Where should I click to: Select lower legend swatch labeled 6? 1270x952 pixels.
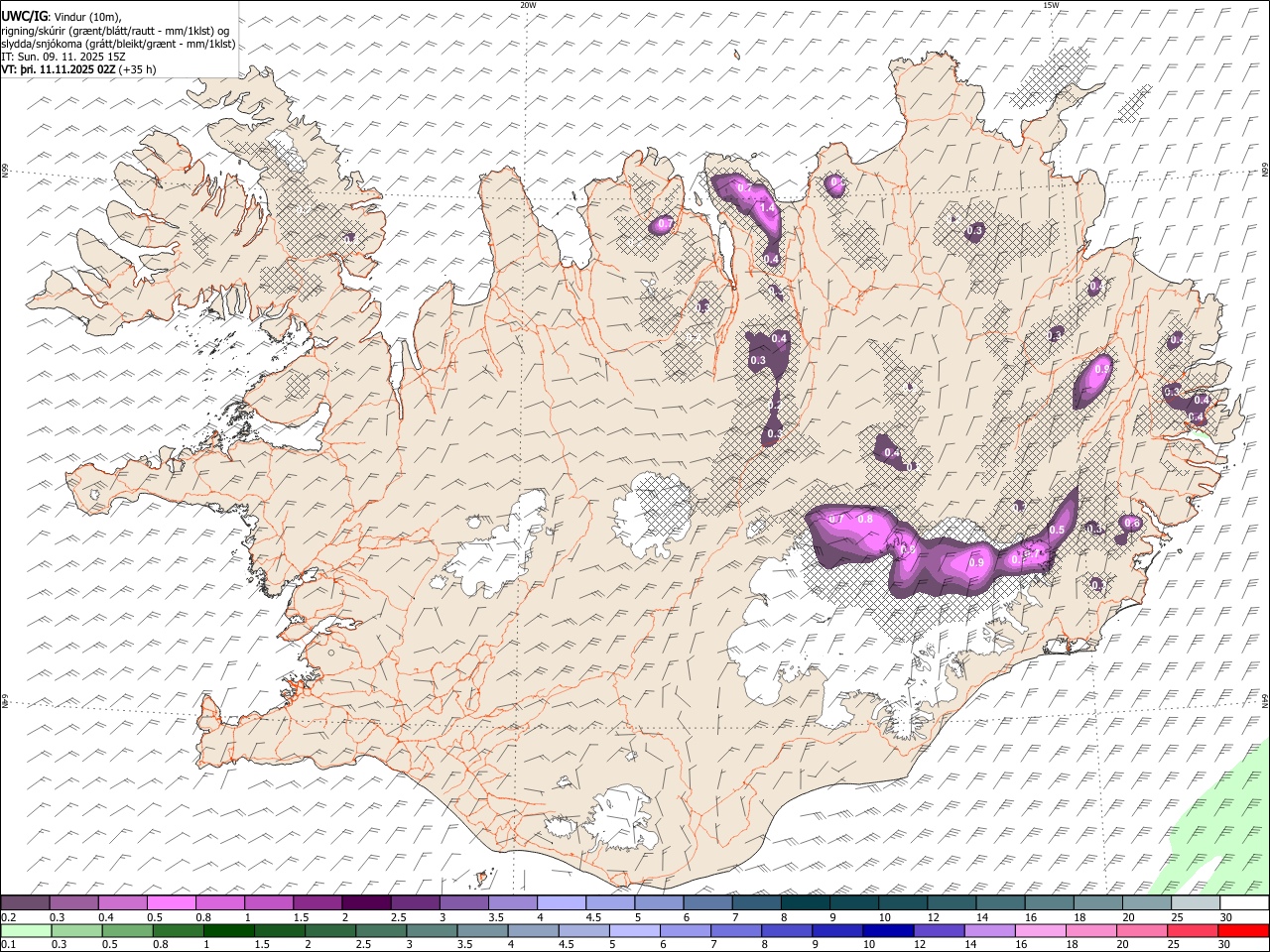pyautogui.click(x=688, y=930)
